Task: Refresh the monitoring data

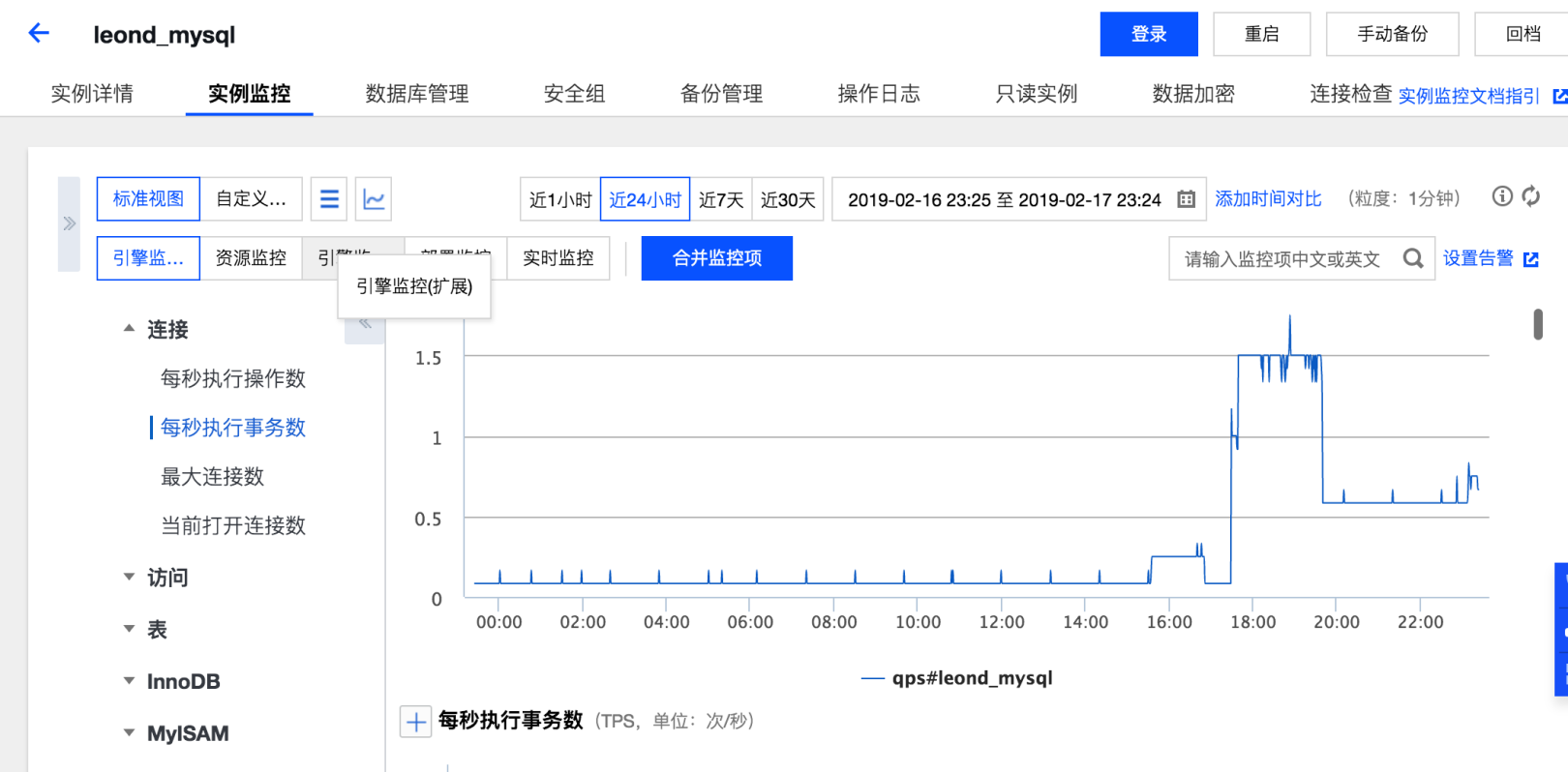Action: point(1531,196)
